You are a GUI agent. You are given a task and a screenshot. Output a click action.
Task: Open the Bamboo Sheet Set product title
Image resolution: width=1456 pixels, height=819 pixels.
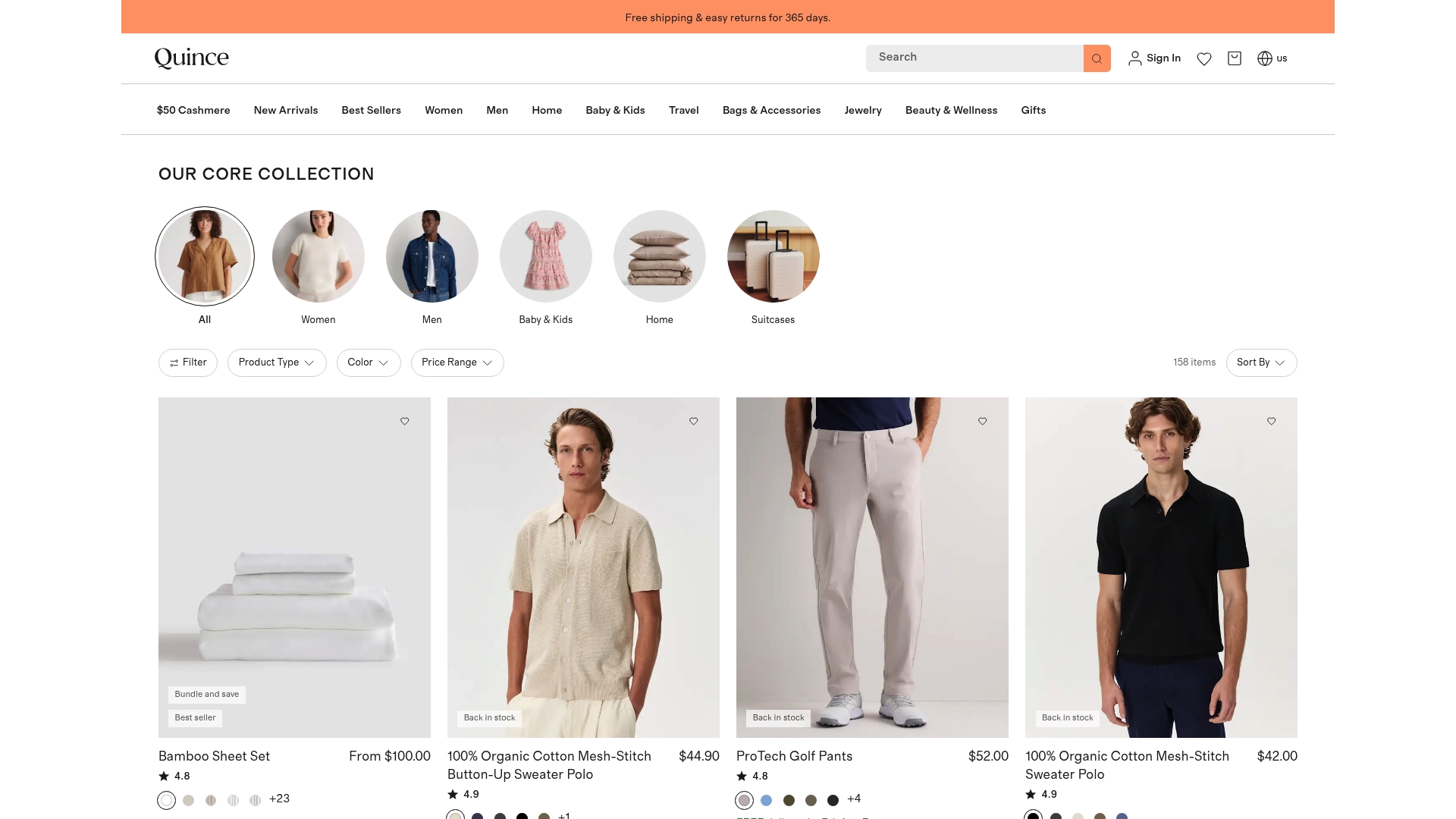tap(214, 756)
